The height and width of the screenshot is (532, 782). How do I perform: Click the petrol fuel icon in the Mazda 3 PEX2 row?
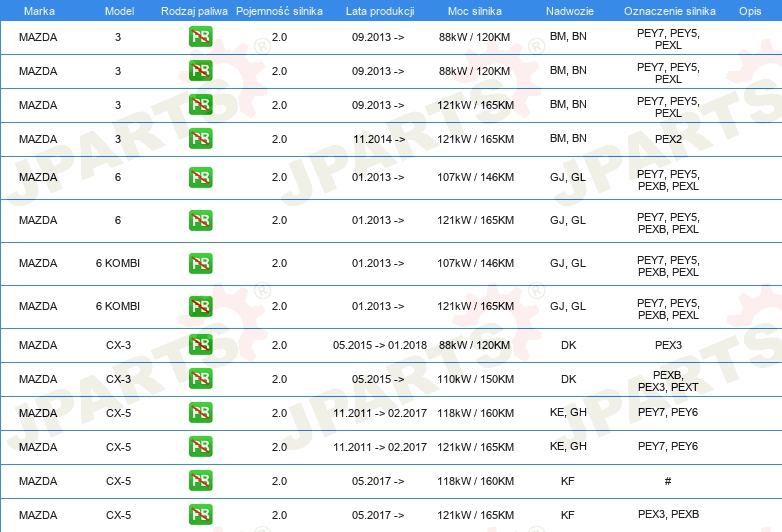pos(200,139)
